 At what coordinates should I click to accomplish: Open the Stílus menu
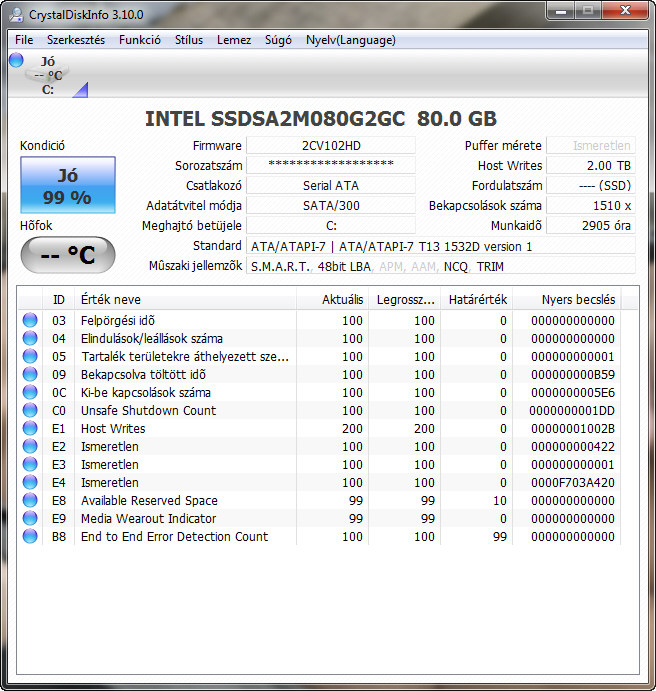pyautogui.click(x=189, y=40)
